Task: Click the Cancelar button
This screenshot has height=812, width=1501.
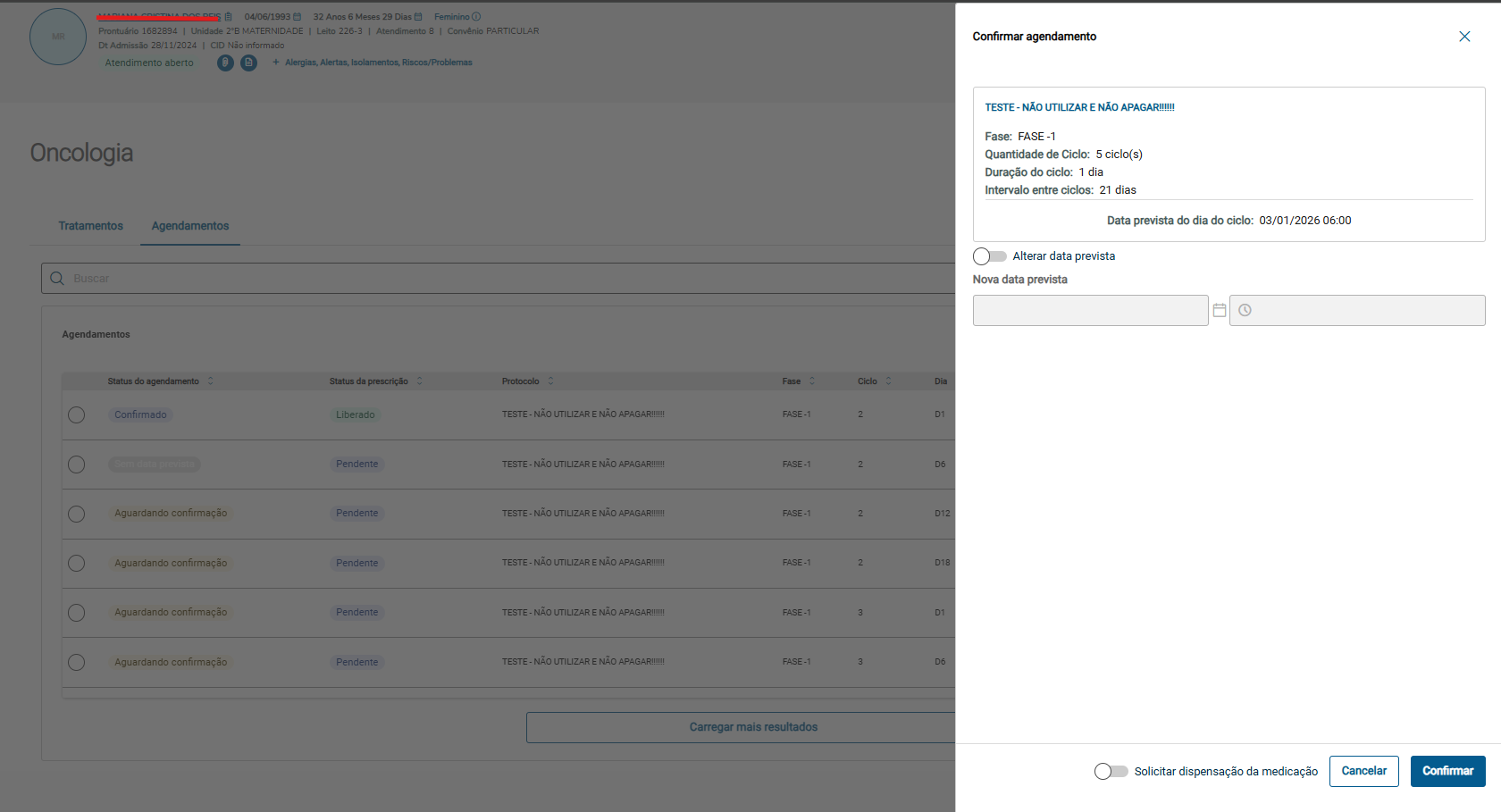Action: tap(1363, 771)
